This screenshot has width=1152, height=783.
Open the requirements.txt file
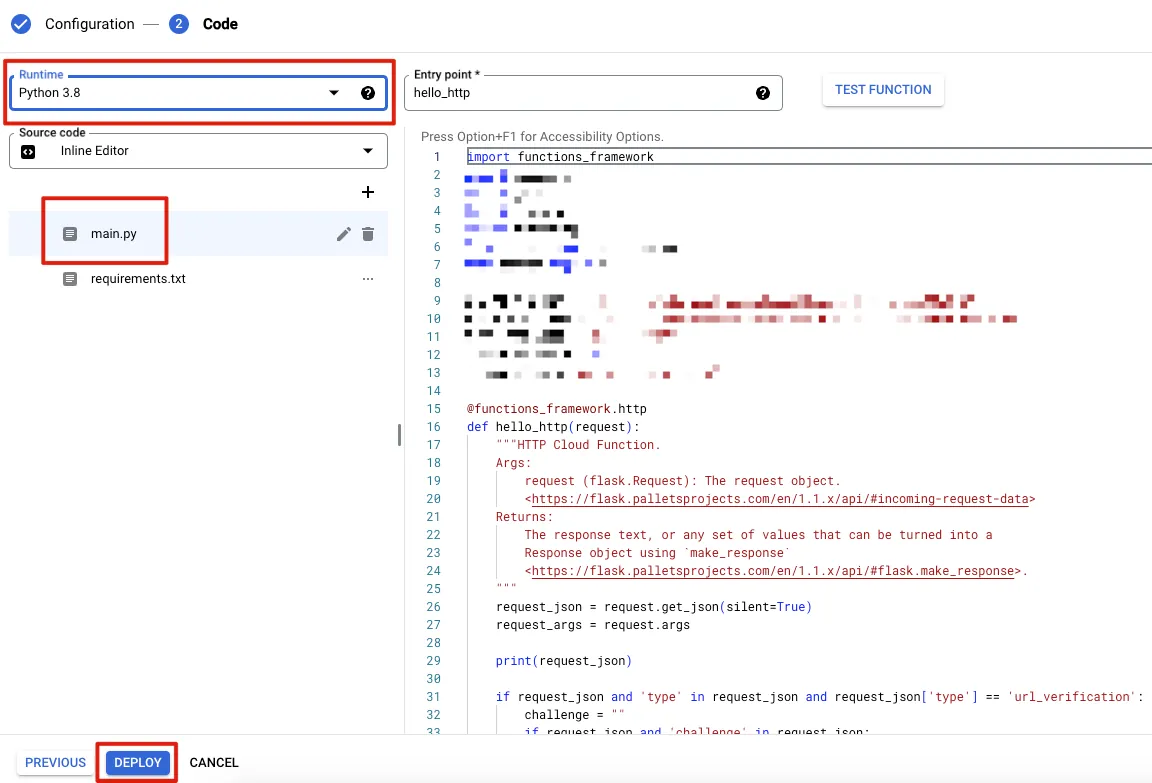pyautogui.click(x=137, y=279)
